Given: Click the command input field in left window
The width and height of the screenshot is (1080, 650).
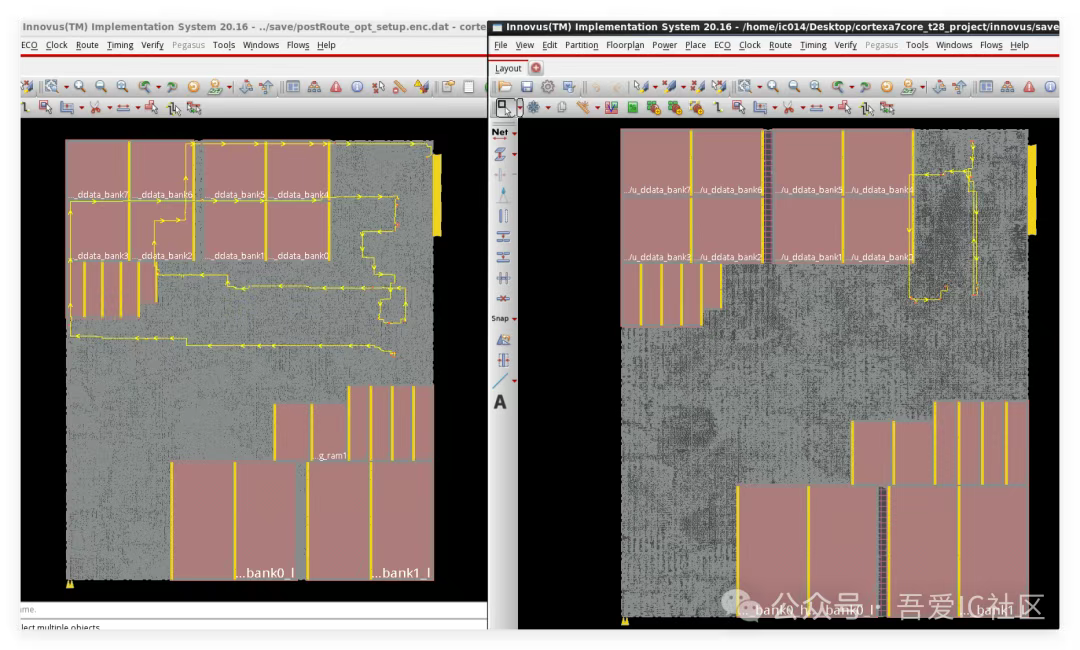Looking at the screenshot, I should tap(253, 609).
